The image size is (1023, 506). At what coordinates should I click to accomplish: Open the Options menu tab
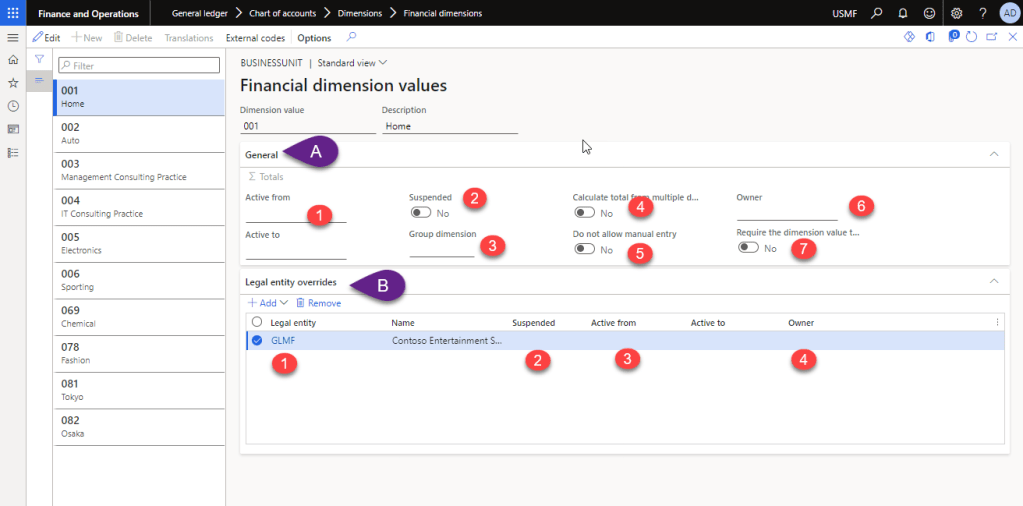(314, 38)
